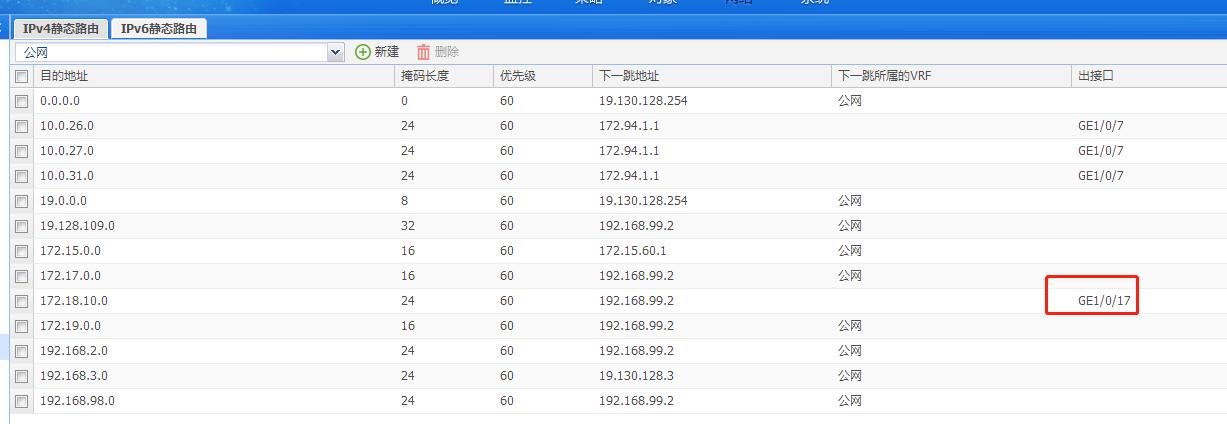This screenshot has height=424, width=1227.
Task: Click next hop 172.94.1.1 in 10.0.27.0 row
Action: click(x=629, y=151)
